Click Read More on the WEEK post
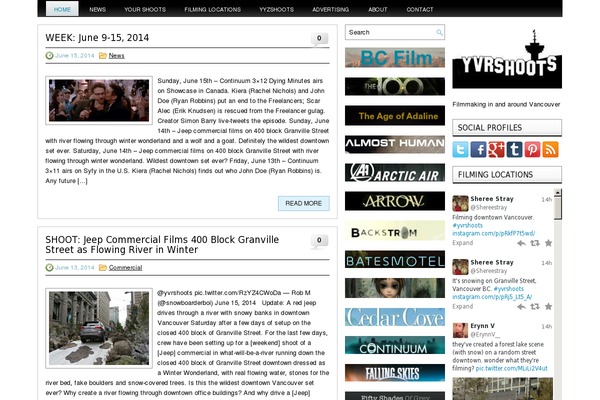600x400 pixels. 303,203
